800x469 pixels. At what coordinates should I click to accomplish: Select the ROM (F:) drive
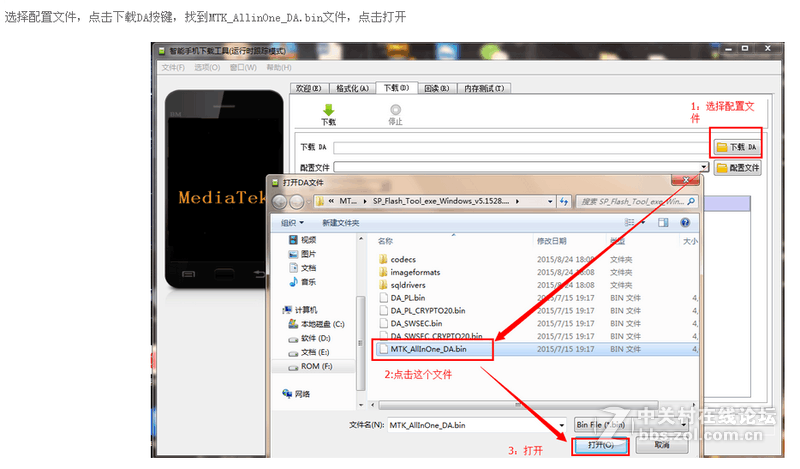tap(311, 366)
